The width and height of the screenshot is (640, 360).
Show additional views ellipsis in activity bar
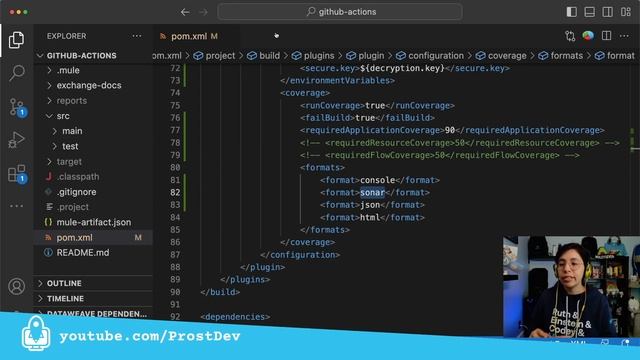coord(16,206)
